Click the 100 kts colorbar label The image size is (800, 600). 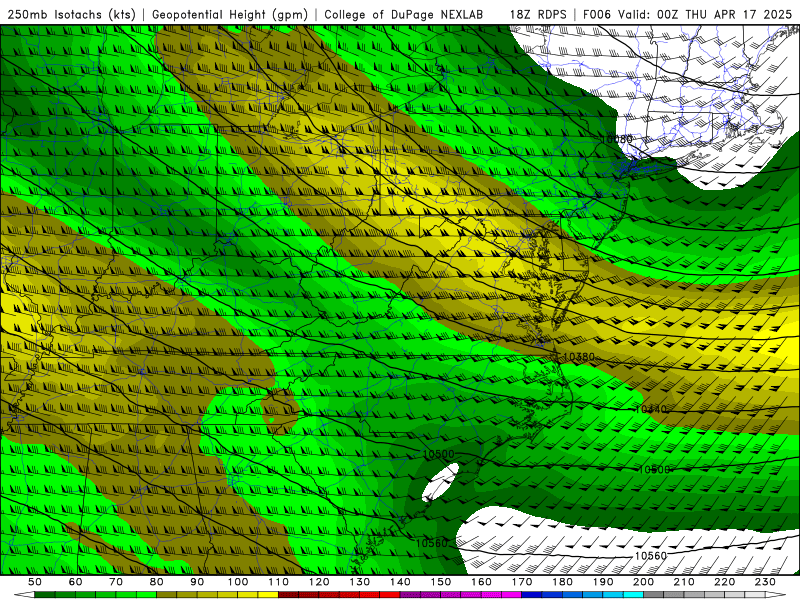click(238, 582)
